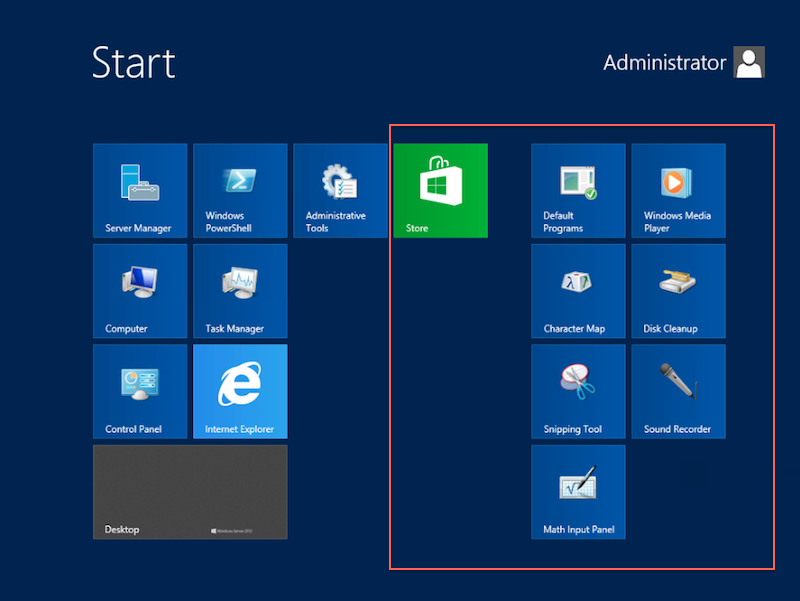
Task: Click the Start heading text
Action: (x=133, y=62)
